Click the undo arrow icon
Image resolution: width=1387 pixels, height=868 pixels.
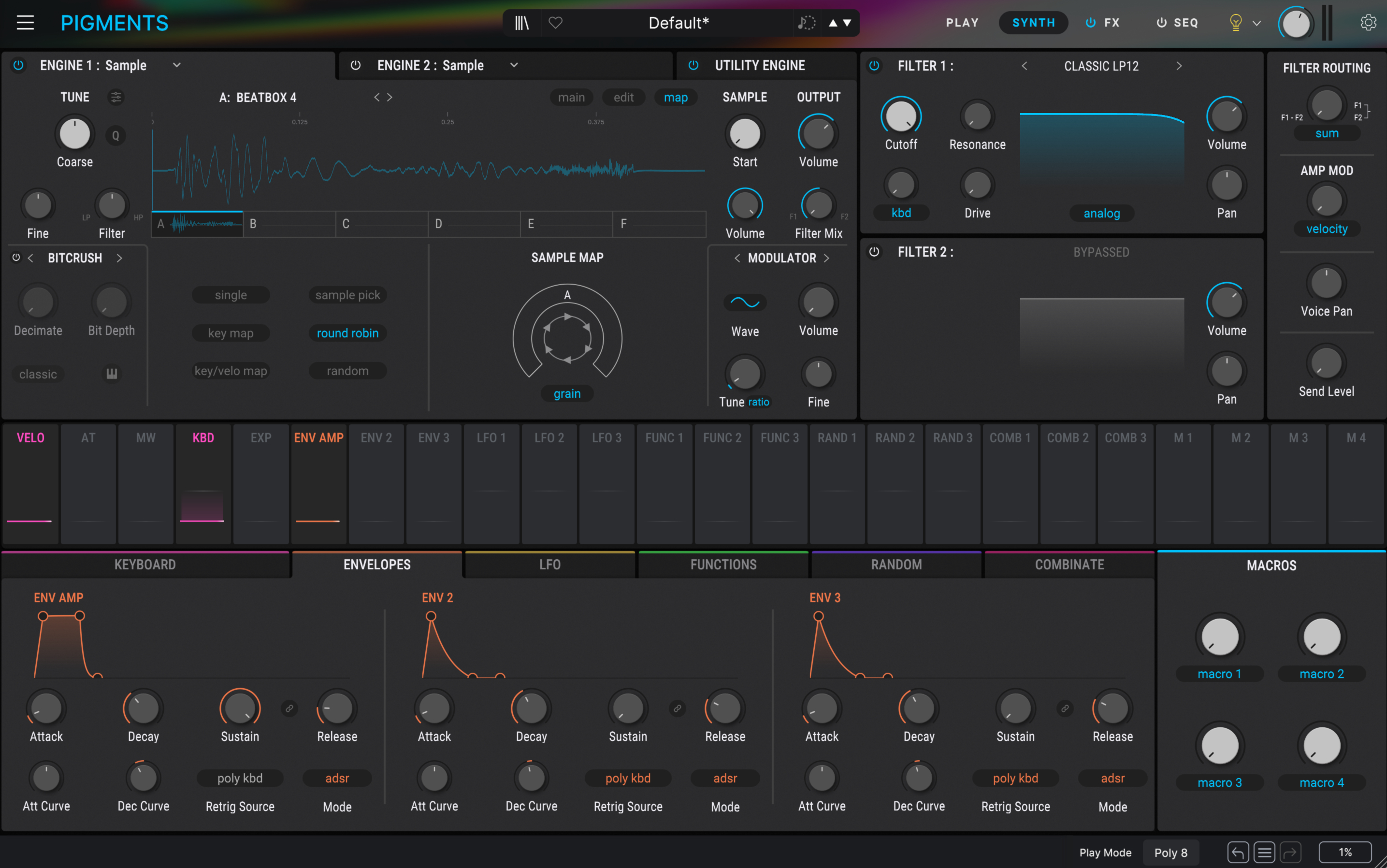point(1238,853)
